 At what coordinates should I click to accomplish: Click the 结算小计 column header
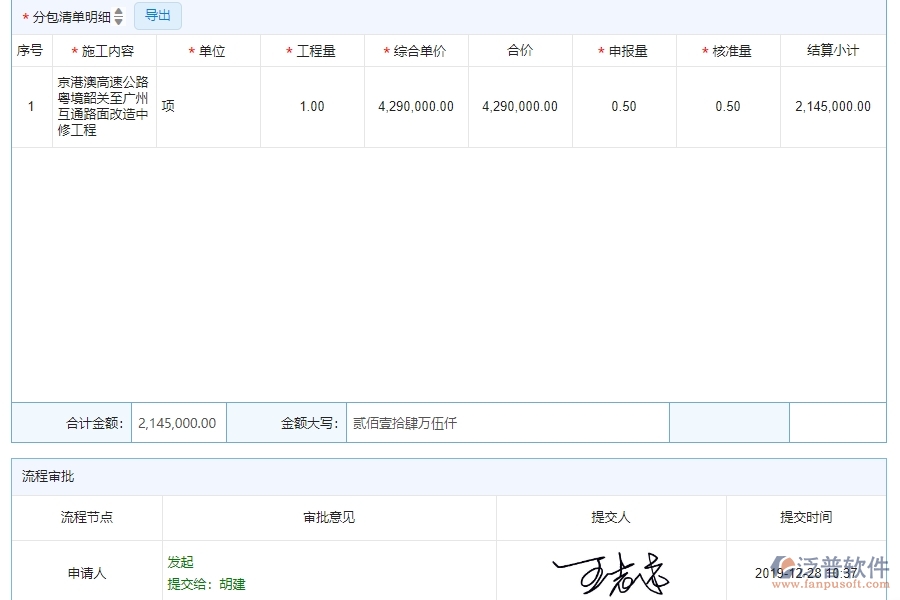pyautogui.click(x=832, y=50)
